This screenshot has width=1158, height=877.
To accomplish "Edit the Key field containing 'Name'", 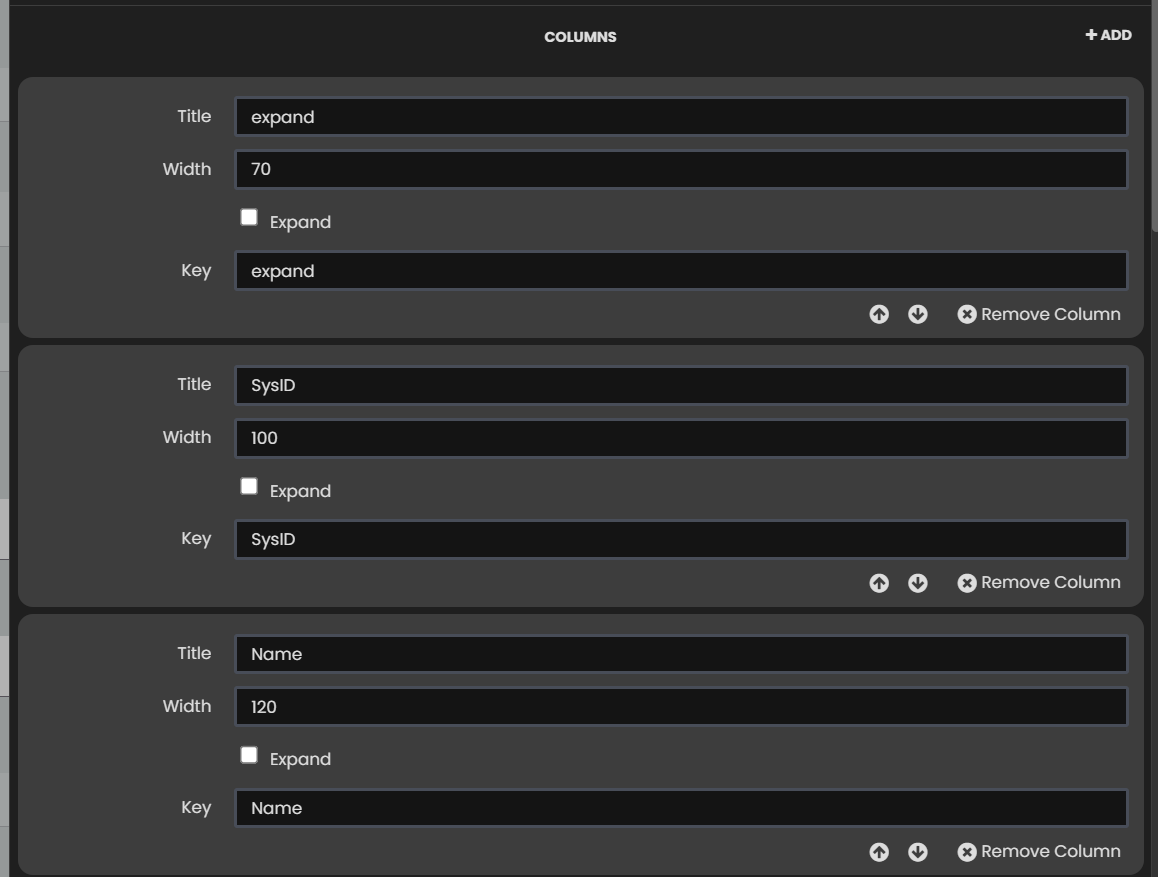I will pyautogui.click(x=680, y=808).
